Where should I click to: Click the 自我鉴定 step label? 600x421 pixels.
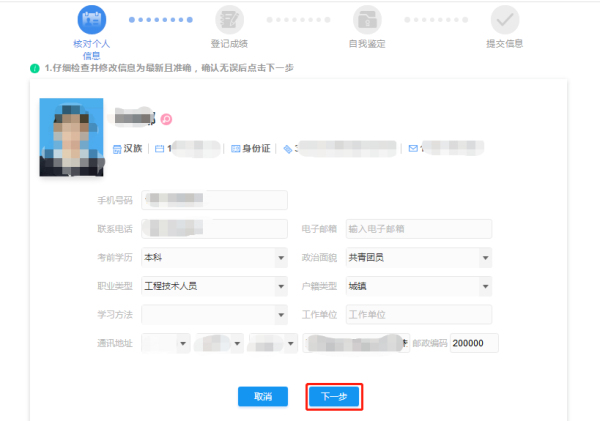(367, 44)
